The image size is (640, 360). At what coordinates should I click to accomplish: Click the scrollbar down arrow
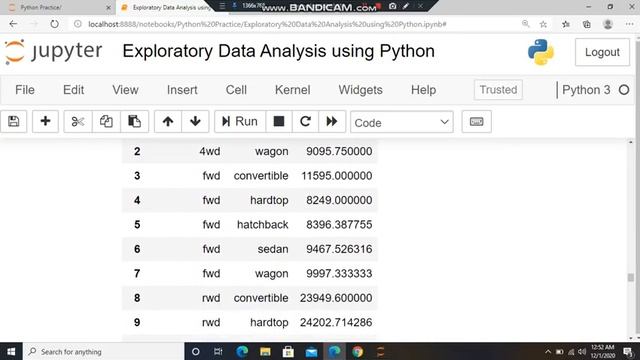coord(631,338)
